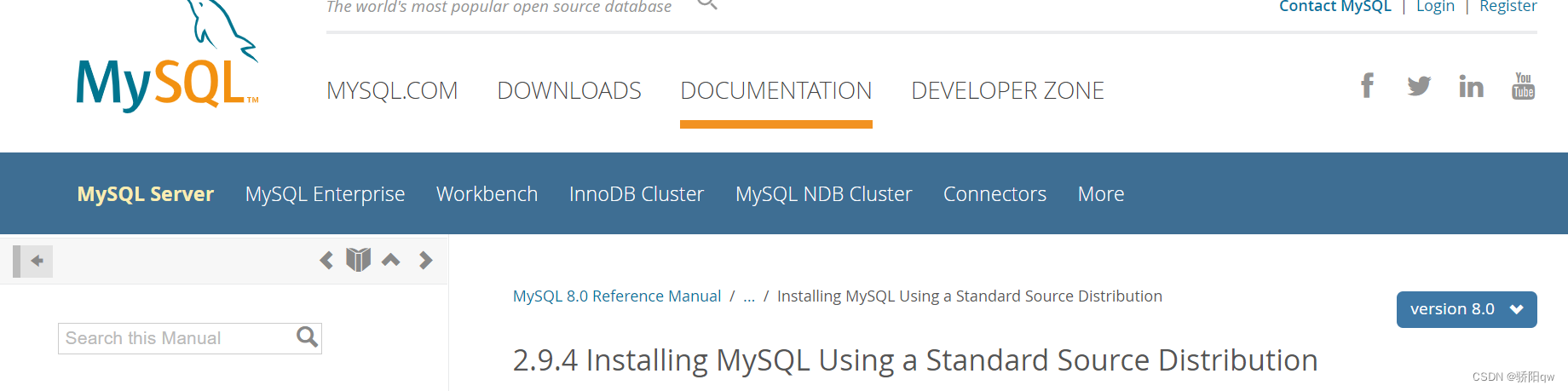Select the MySQL Server tab

pyautogui.click(x=146, y=194)
